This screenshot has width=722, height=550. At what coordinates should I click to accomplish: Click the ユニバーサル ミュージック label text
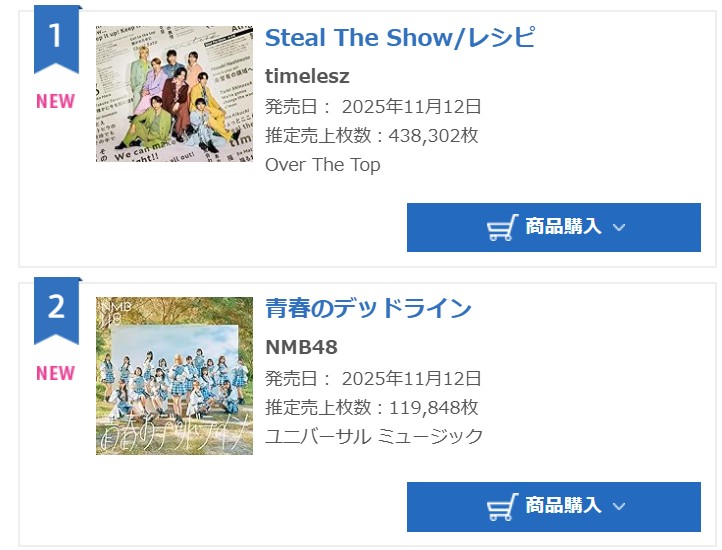tap(374, 436)
